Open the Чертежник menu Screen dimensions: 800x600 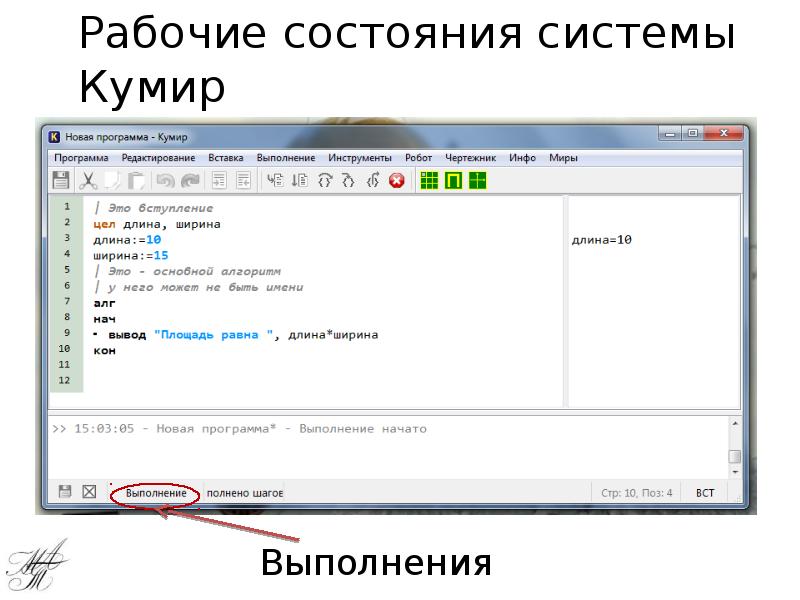470,158
